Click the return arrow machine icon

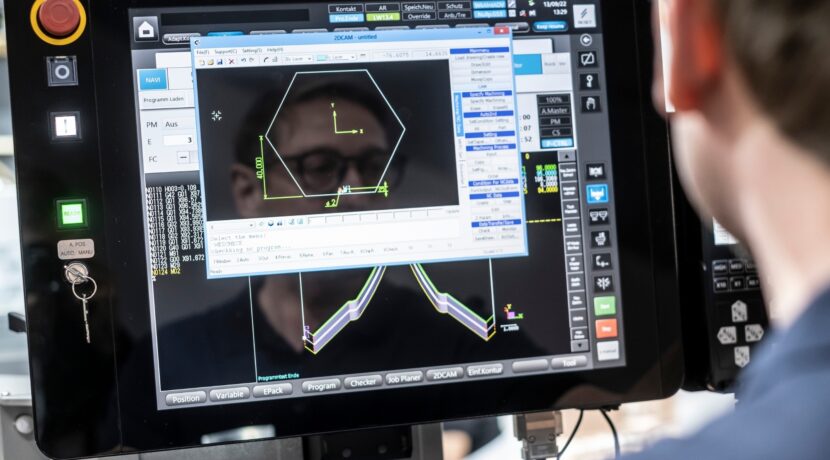click(601, 261)
